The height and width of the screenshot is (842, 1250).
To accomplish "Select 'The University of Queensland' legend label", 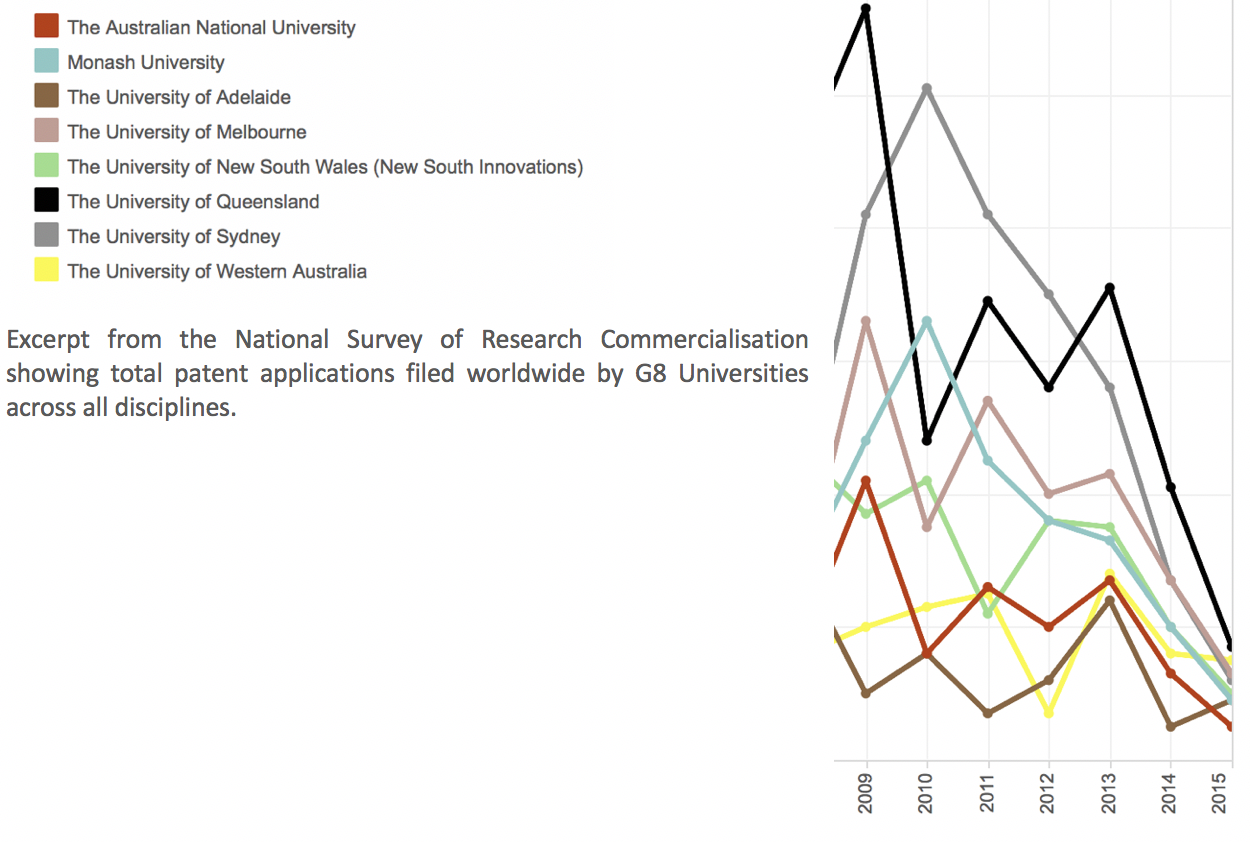I will [x=193, y=202].
